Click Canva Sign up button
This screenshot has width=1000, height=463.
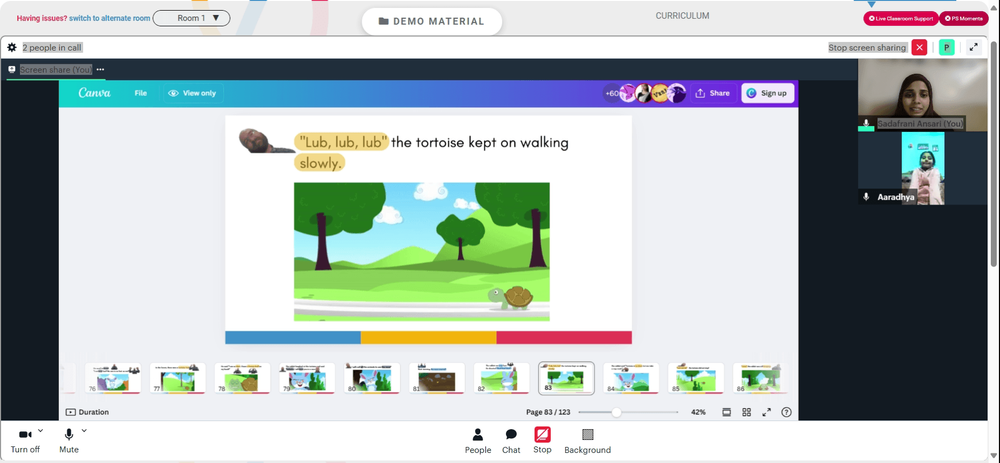tap(767, 93)
